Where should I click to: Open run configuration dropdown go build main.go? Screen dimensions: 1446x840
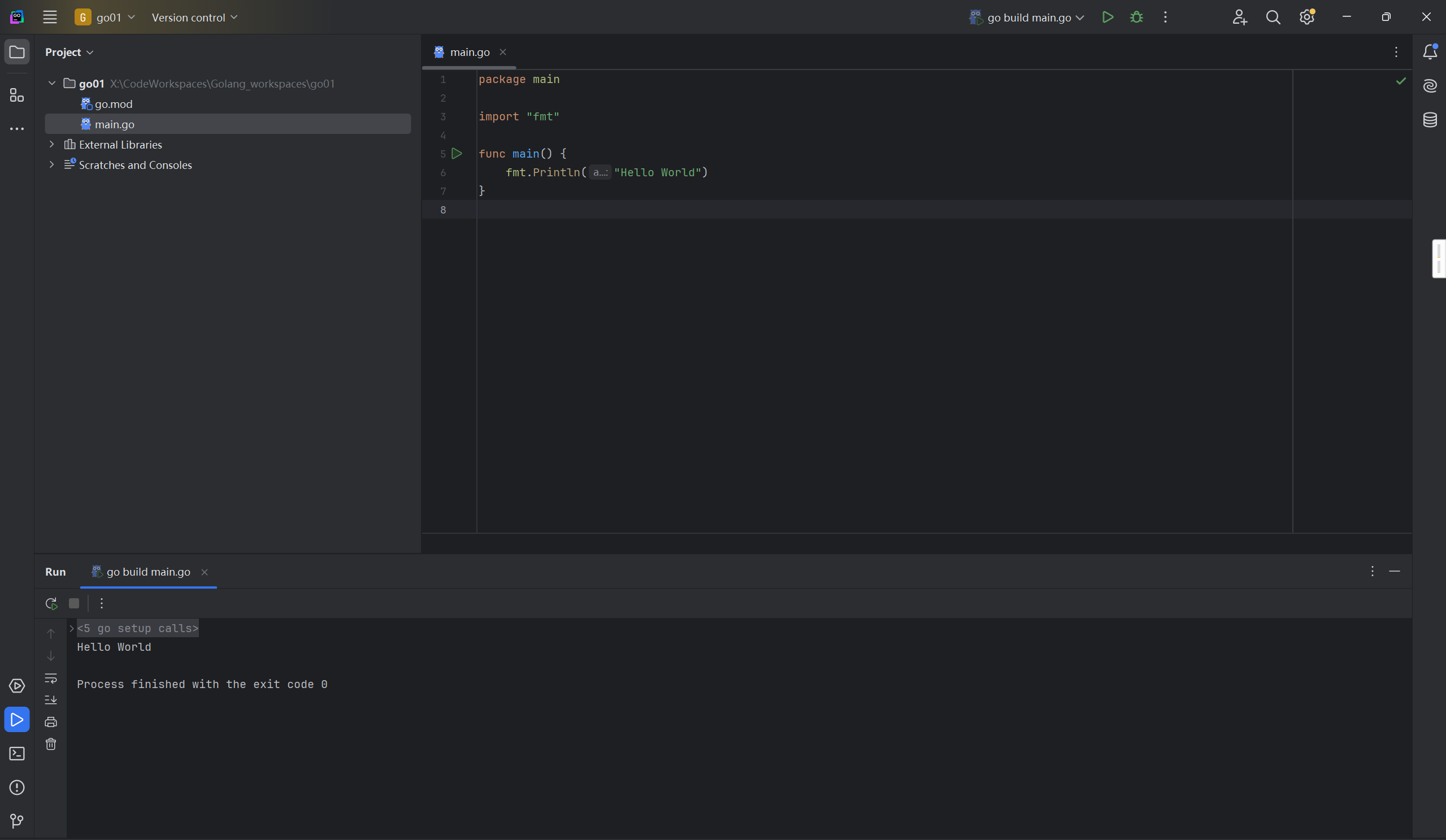pos(1027,17)
